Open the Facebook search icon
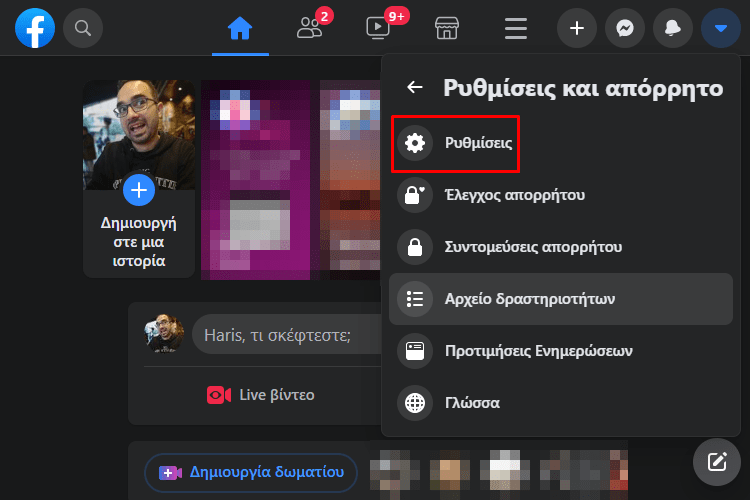This screenshot has height=500, width=750. 83,28
